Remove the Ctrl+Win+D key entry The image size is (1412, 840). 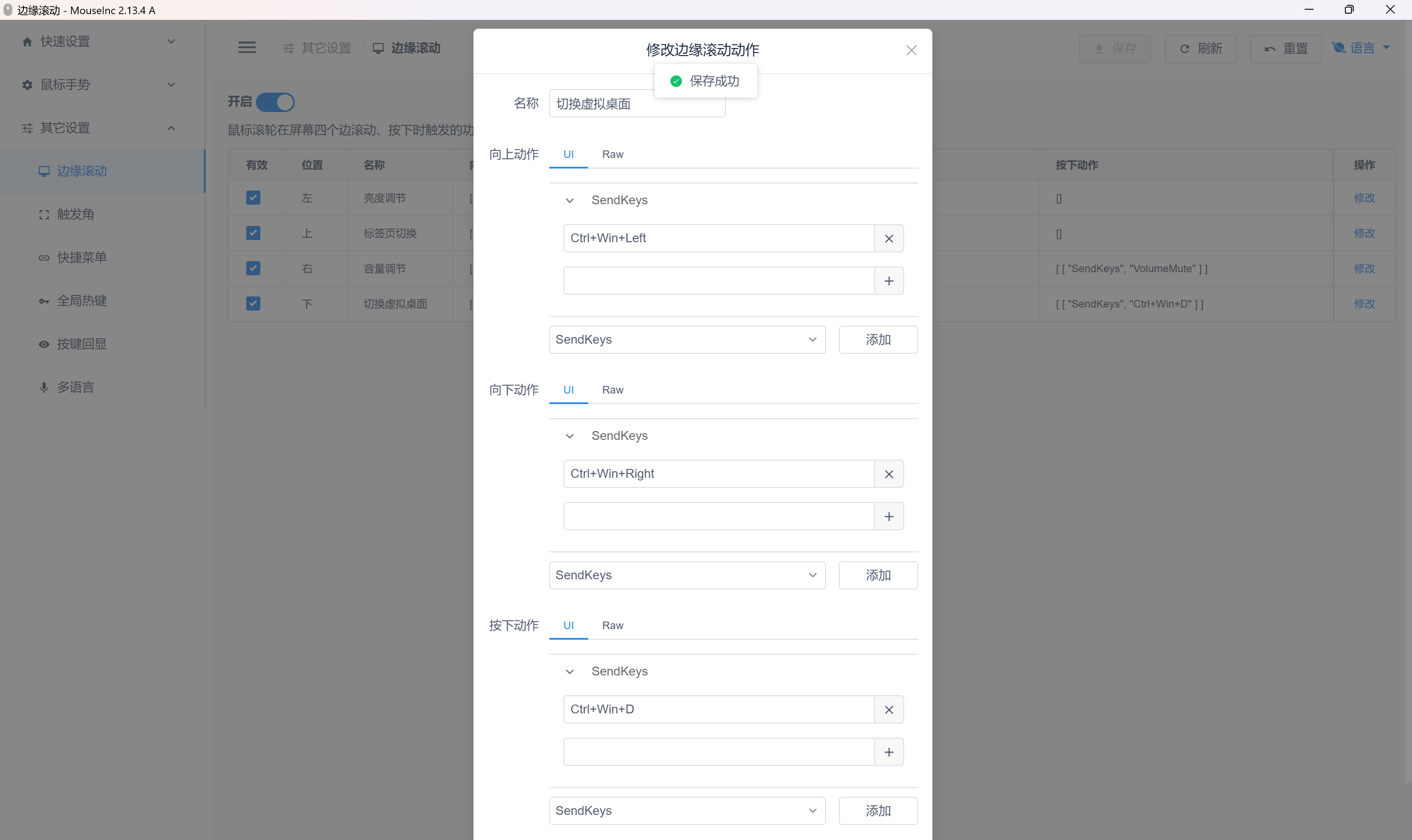(889, 709)
